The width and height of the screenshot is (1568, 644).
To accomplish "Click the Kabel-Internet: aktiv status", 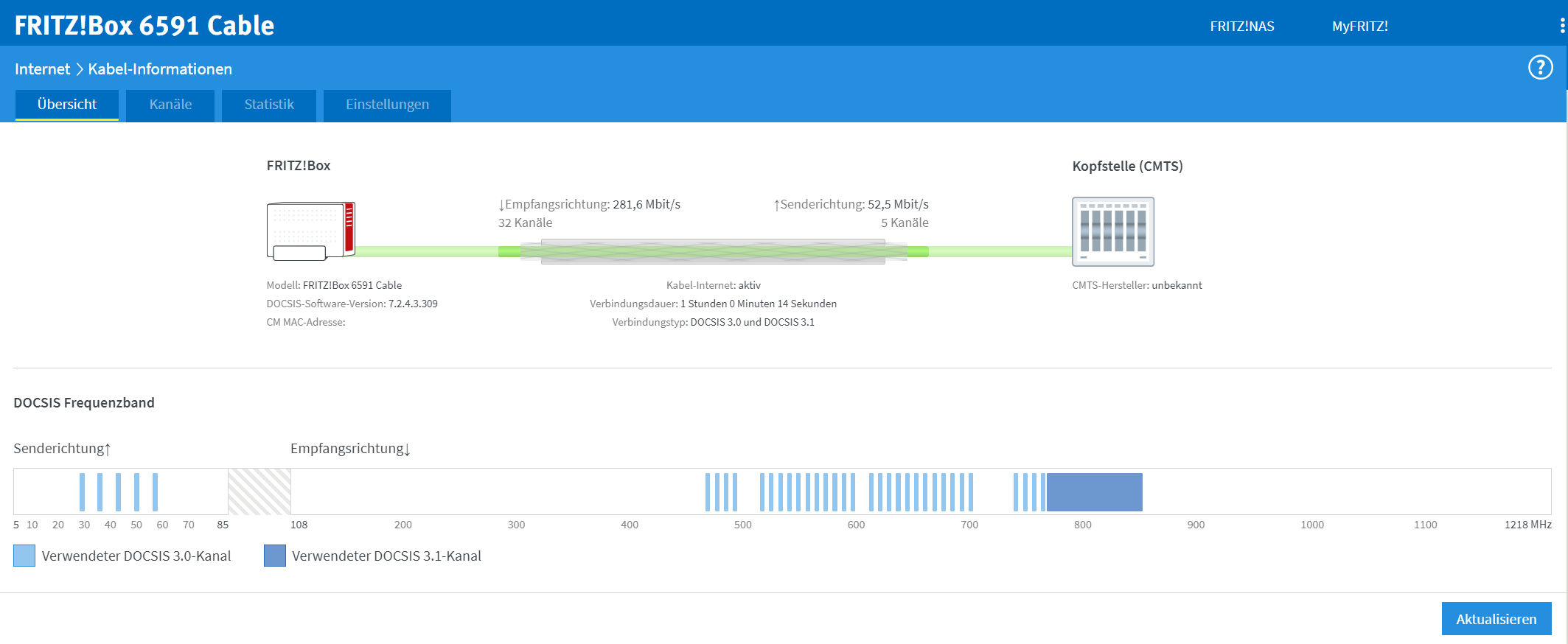I will [713, 285].
